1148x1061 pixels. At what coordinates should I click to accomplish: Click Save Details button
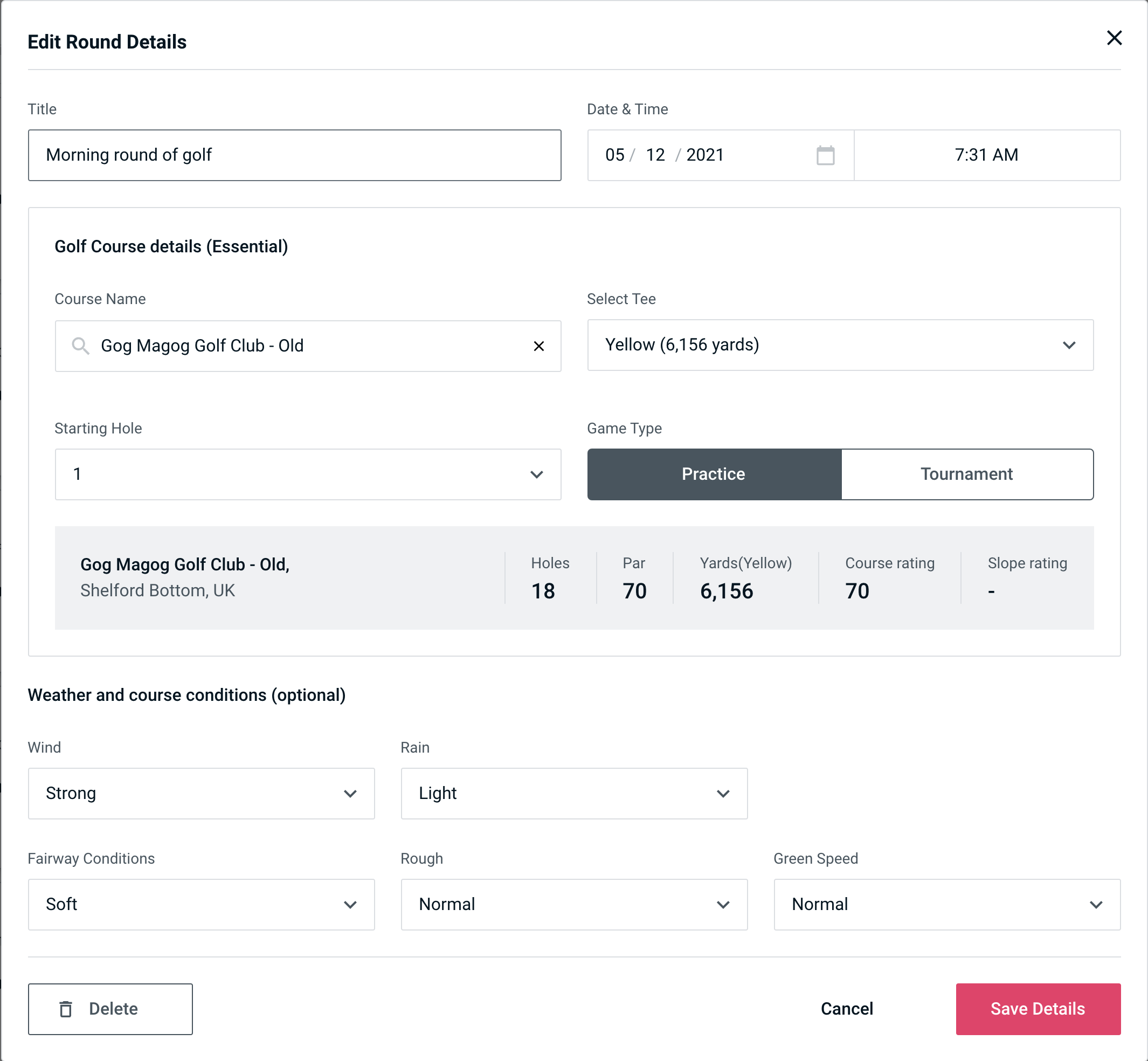pyautogui.click(x=1037, y=1008)
